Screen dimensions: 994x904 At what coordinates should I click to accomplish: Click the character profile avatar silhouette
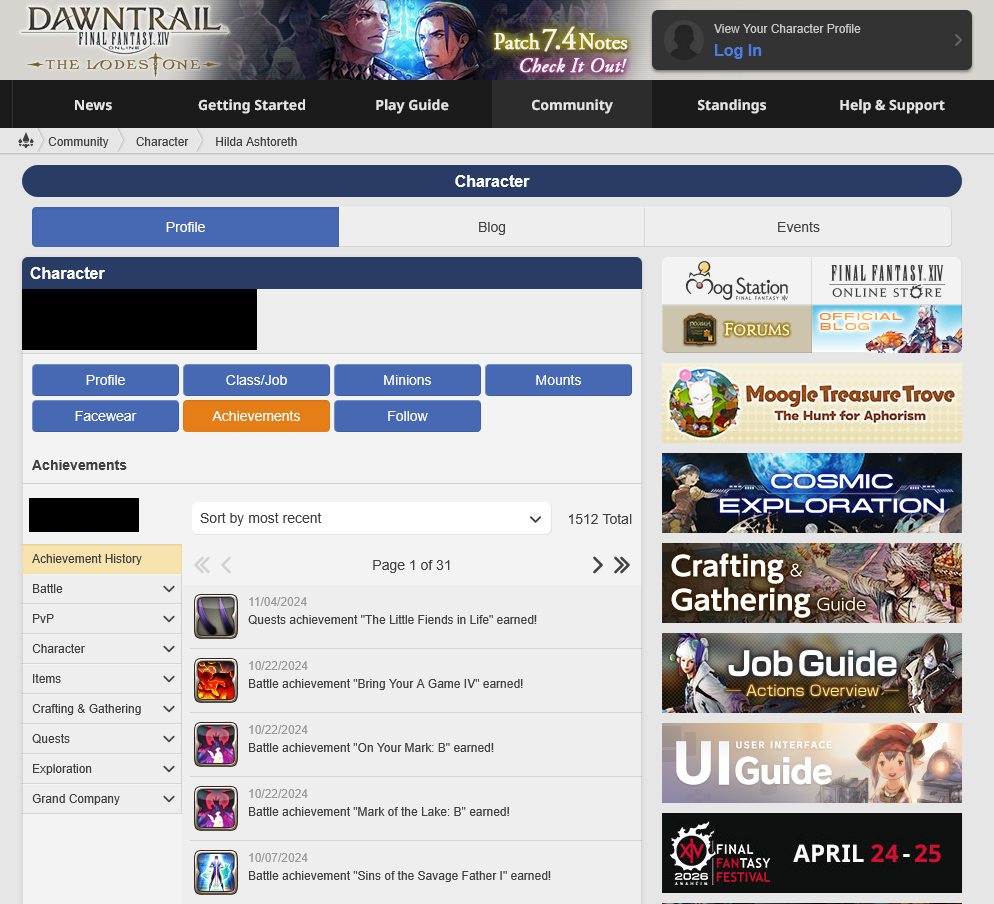pyautogui.click(x=683, y=40)
